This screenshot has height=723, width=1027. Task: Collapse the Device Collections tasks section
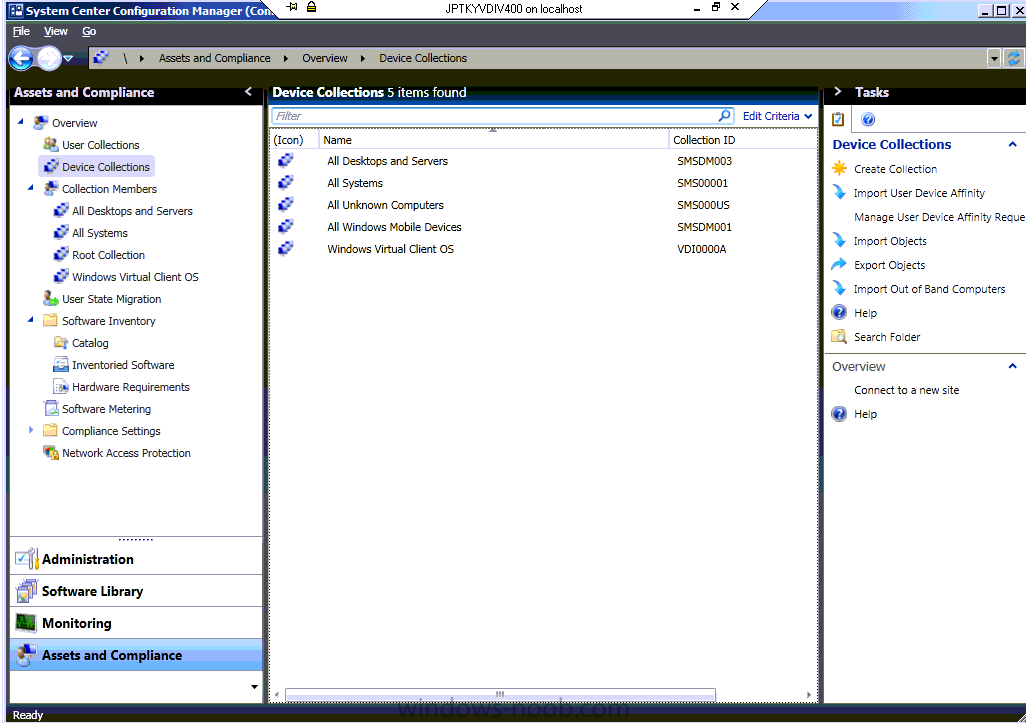click(x=1013, y=144)
